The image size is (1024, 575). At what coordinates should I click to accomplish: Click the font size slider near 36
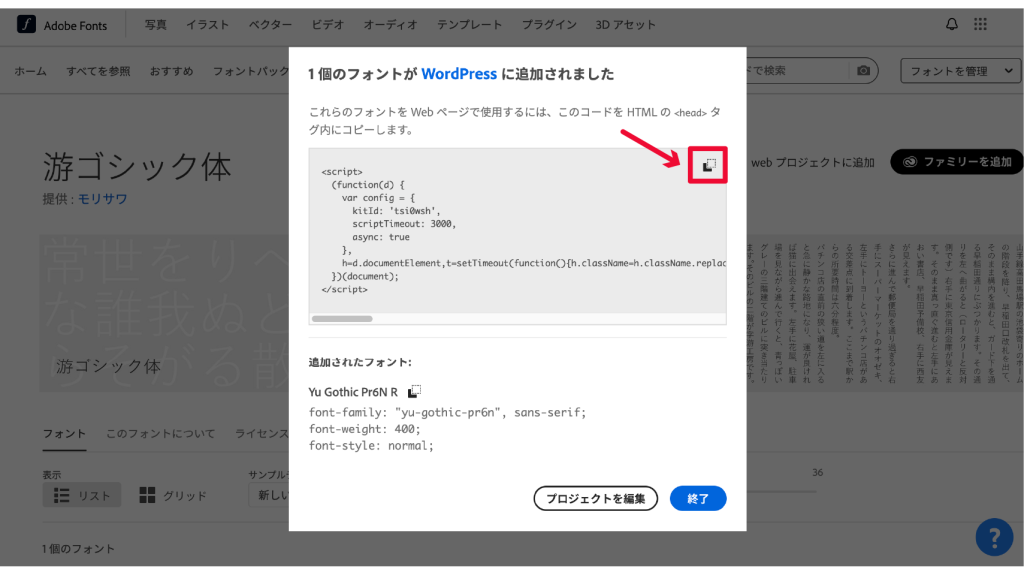point(782,491)
